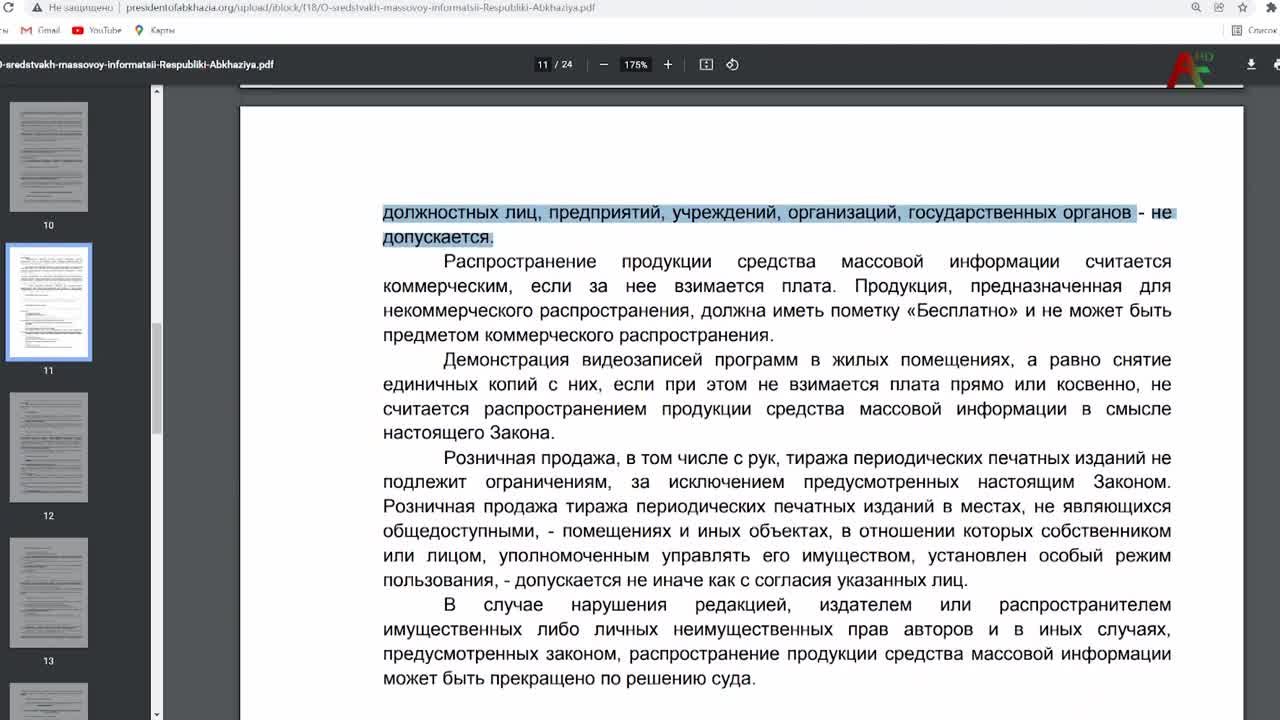Select page 12 thumbnail
The width and height of the screenshot is (1280, 720).
click(49, 447)
